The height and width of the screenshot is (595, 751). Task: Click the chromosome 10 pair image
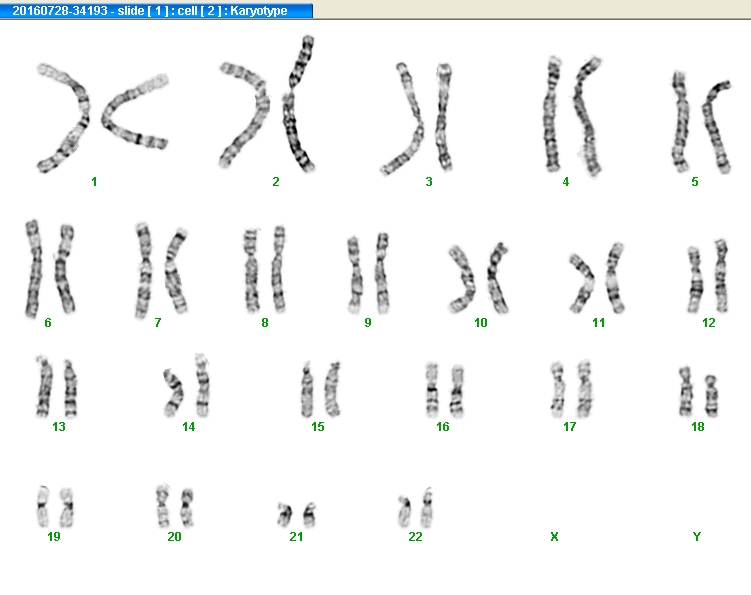[478, 278]
